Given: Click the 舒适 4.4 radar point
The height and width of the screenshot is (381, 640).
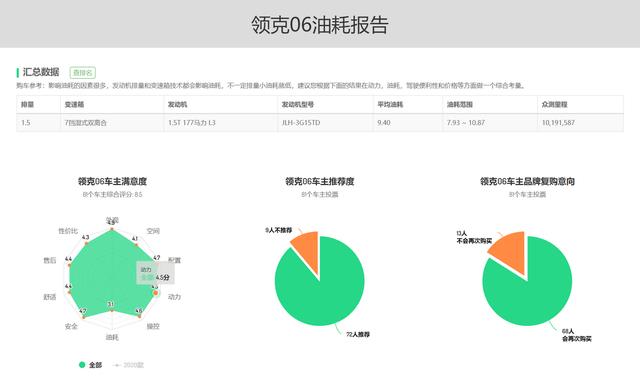Looking at the screenshot, I should 69,292.
